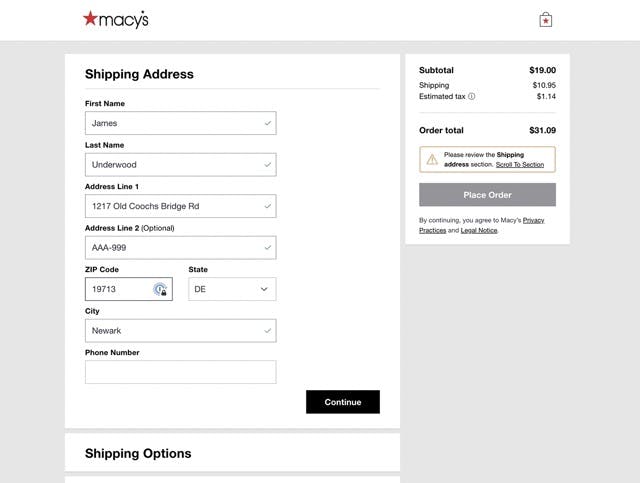Click the Continue button

[343, 402]
